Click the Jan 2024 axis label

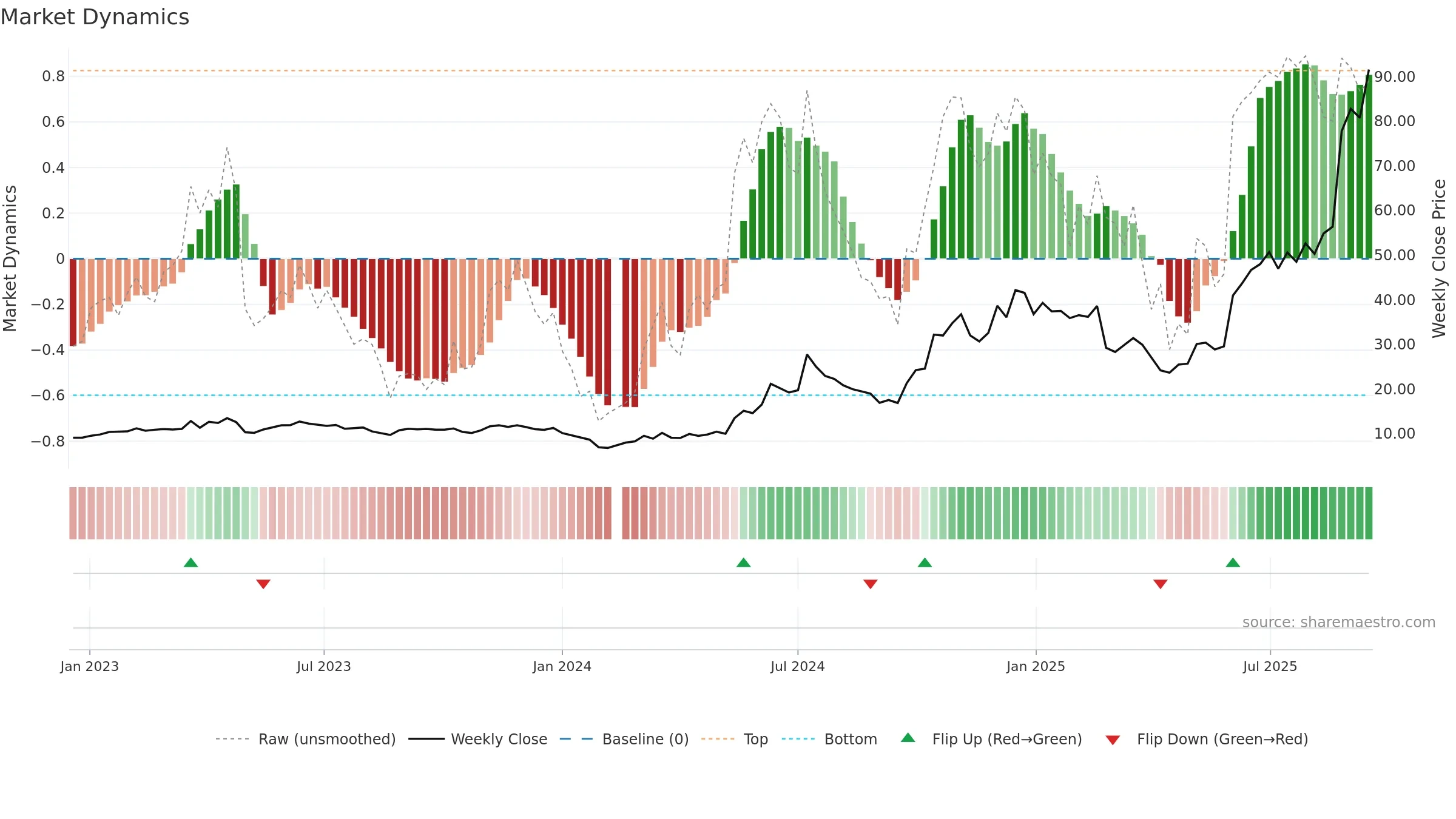(562, 666)
